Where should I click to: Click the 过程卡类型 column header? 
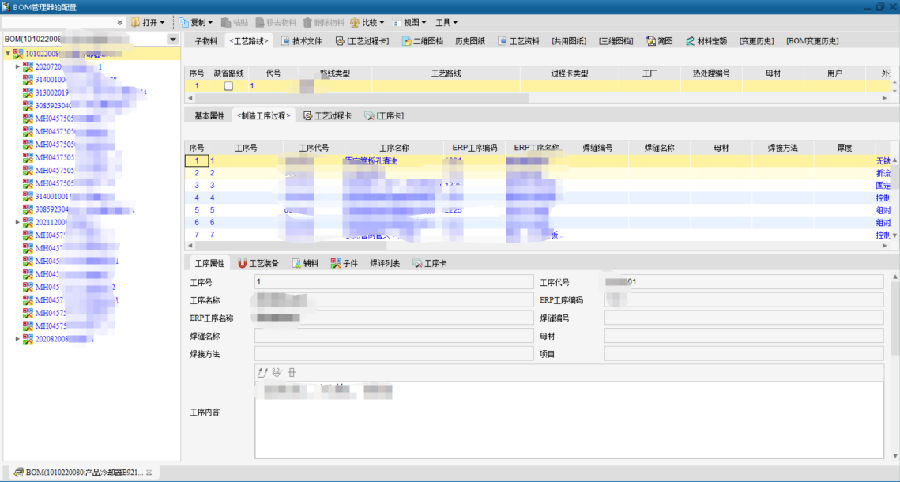click(x=569, y=74)
